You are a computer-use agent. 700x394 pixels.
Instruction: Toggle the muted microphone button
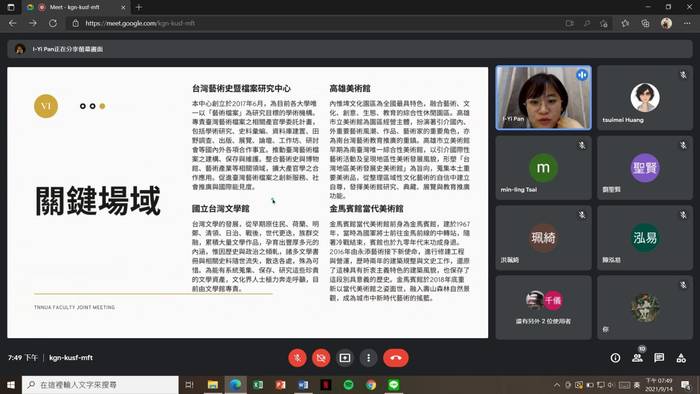click(x=297, y=358)
